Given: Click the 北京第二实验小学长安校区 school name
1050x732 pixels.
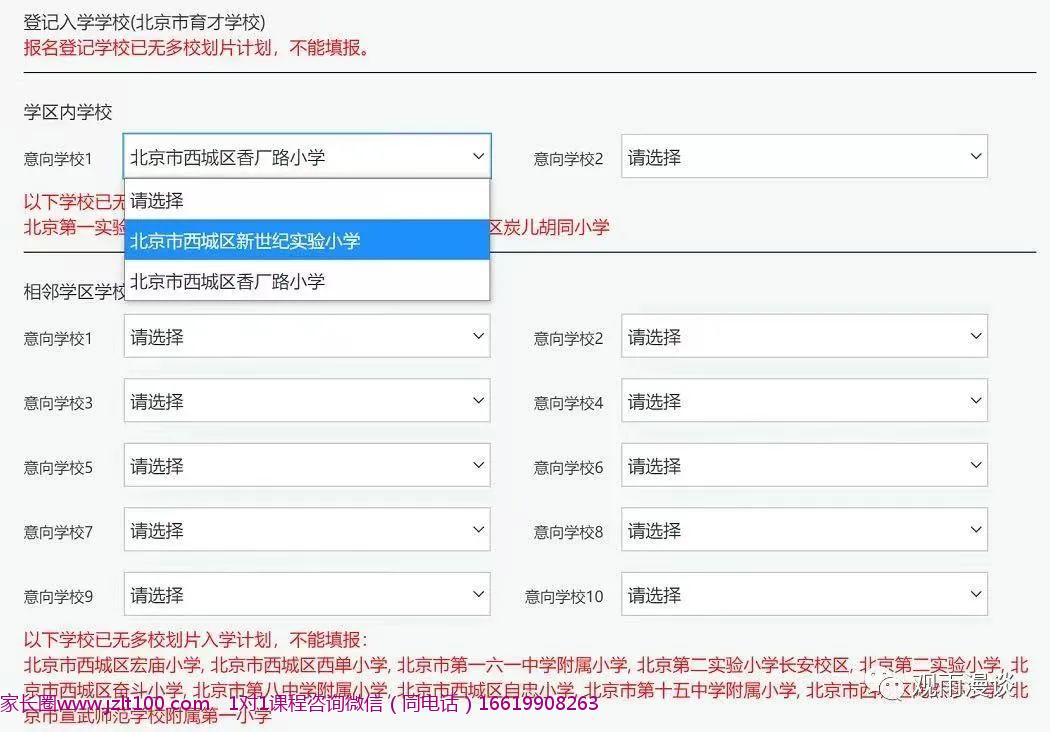Looking at the screenshot, I should click(743, 664).
